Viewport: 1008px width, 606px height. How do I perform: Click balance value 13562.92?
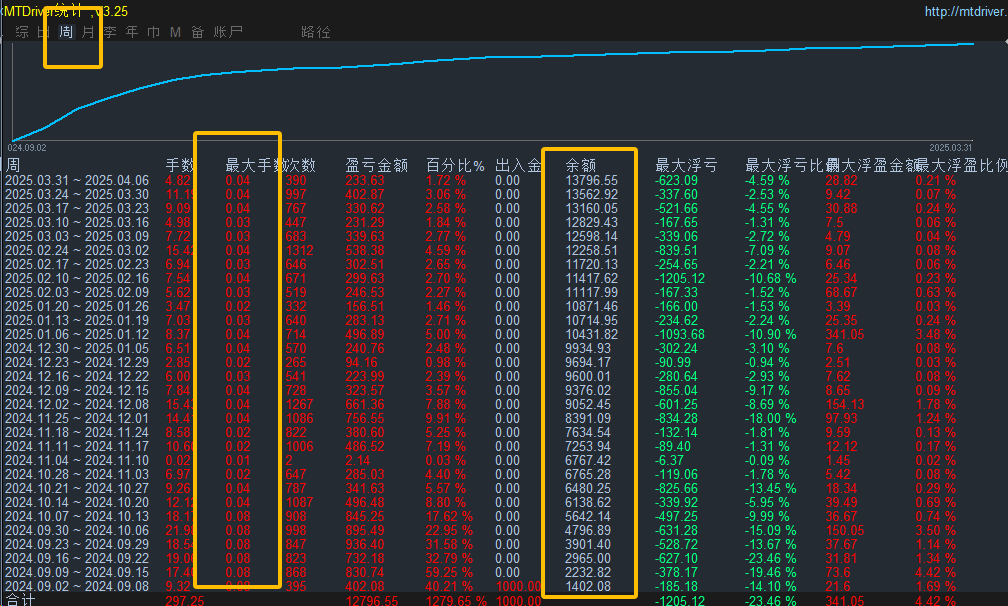591,195
